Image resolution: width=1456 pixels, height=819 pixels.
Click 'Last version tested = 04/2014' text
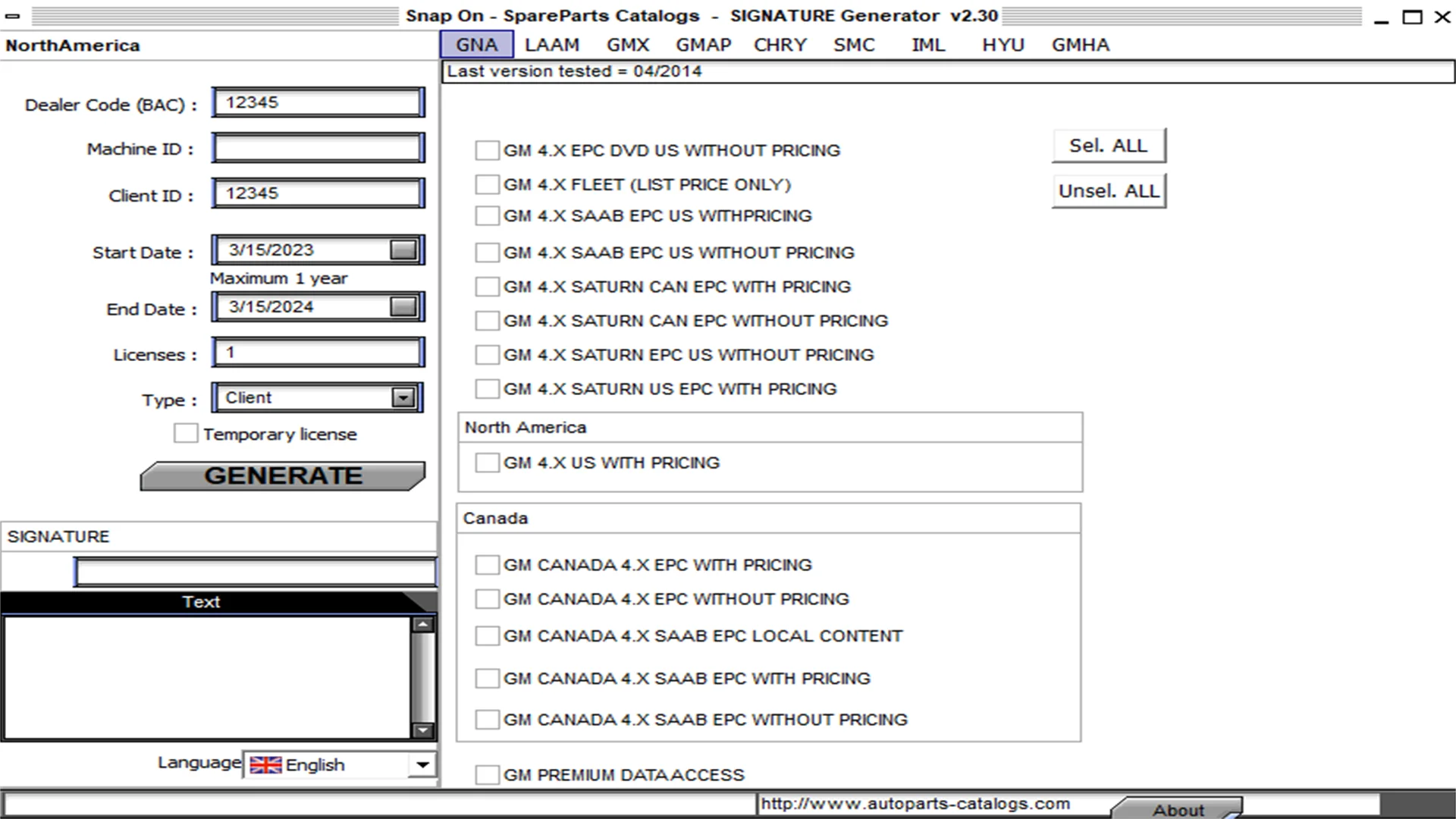574,71
